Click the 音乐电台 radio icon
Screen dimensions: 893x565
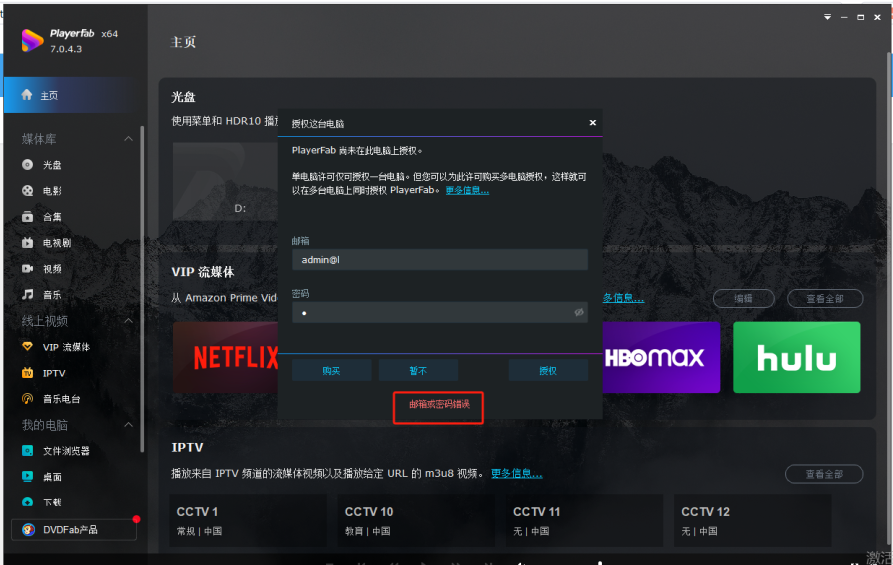coord(27,399)
